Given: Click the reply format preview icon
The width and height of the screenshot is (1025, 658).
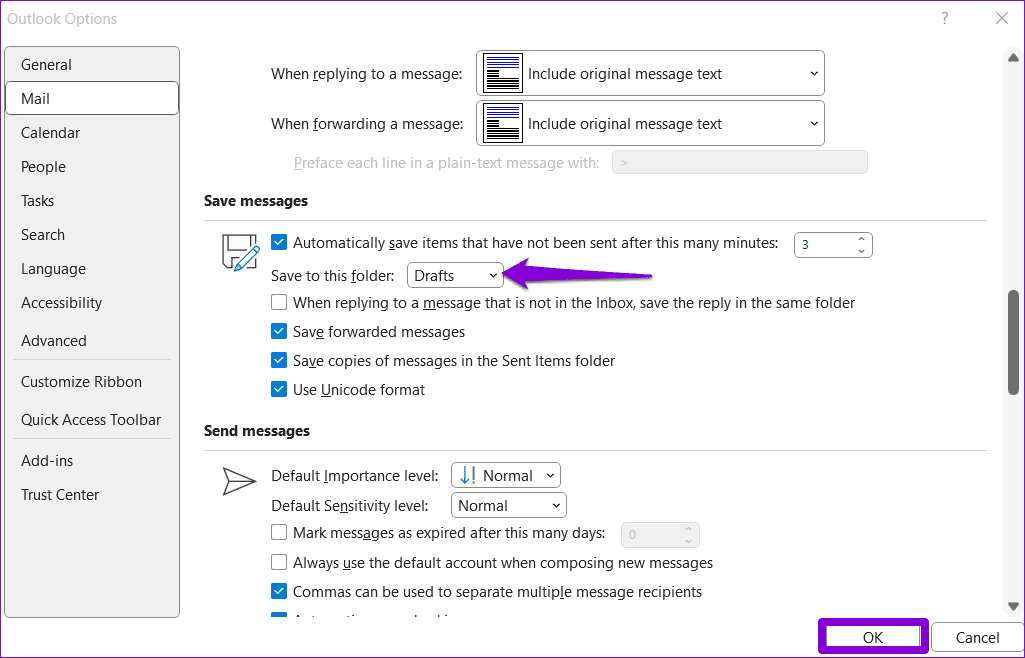Looking at the screenshot, I should 503,73.
